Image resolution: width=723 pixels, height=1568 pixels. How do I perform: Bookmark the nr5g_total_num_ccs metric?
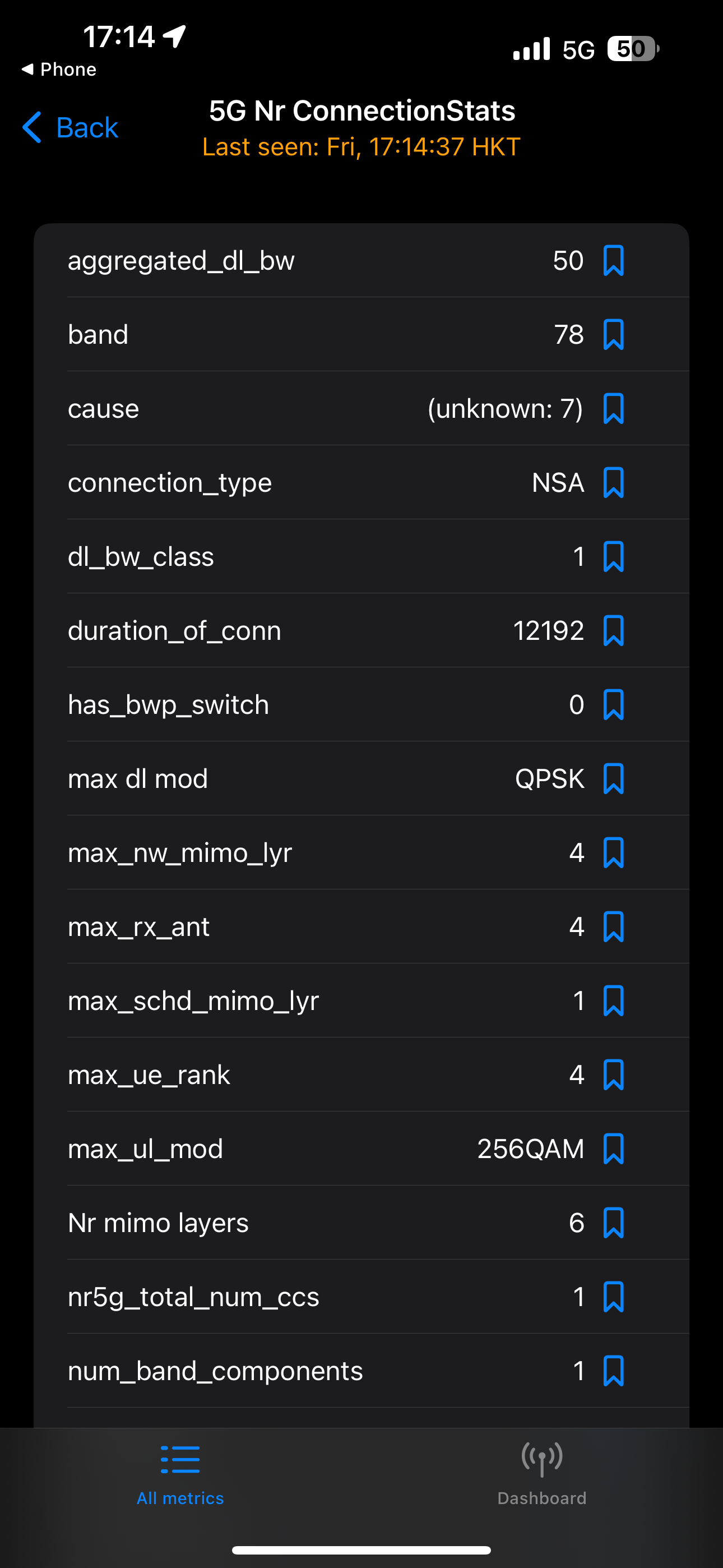[613, 1297]
